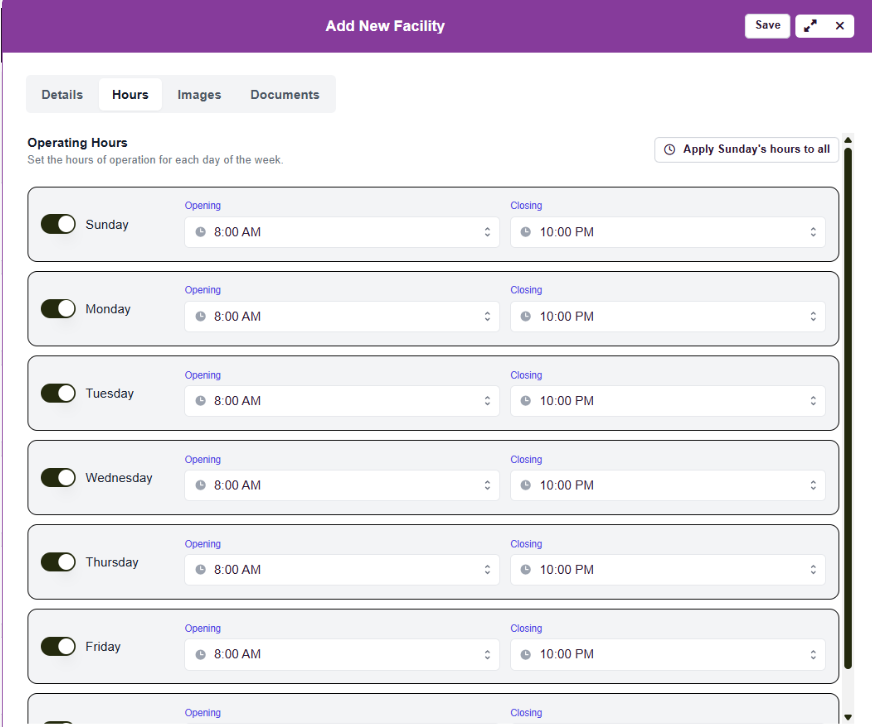Open the Sunday closing time dropdown arrows
The height and width of the screenshot is (727, 872).
(812, 232)
